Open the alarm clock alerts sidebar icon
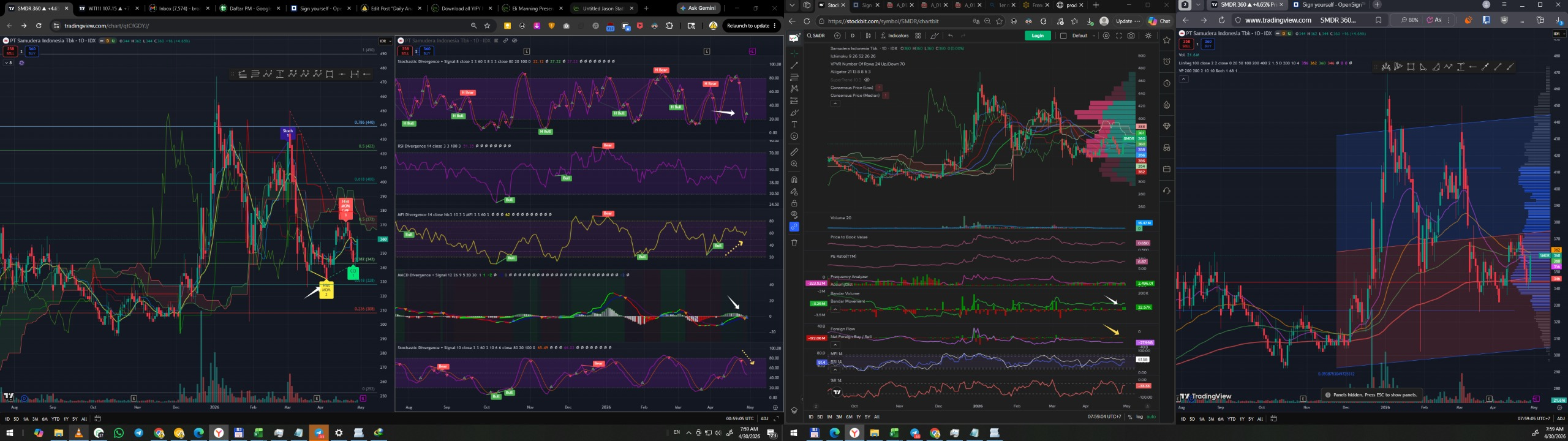Viewport: 1568px width, 441px height. [x=1167, y=61]
